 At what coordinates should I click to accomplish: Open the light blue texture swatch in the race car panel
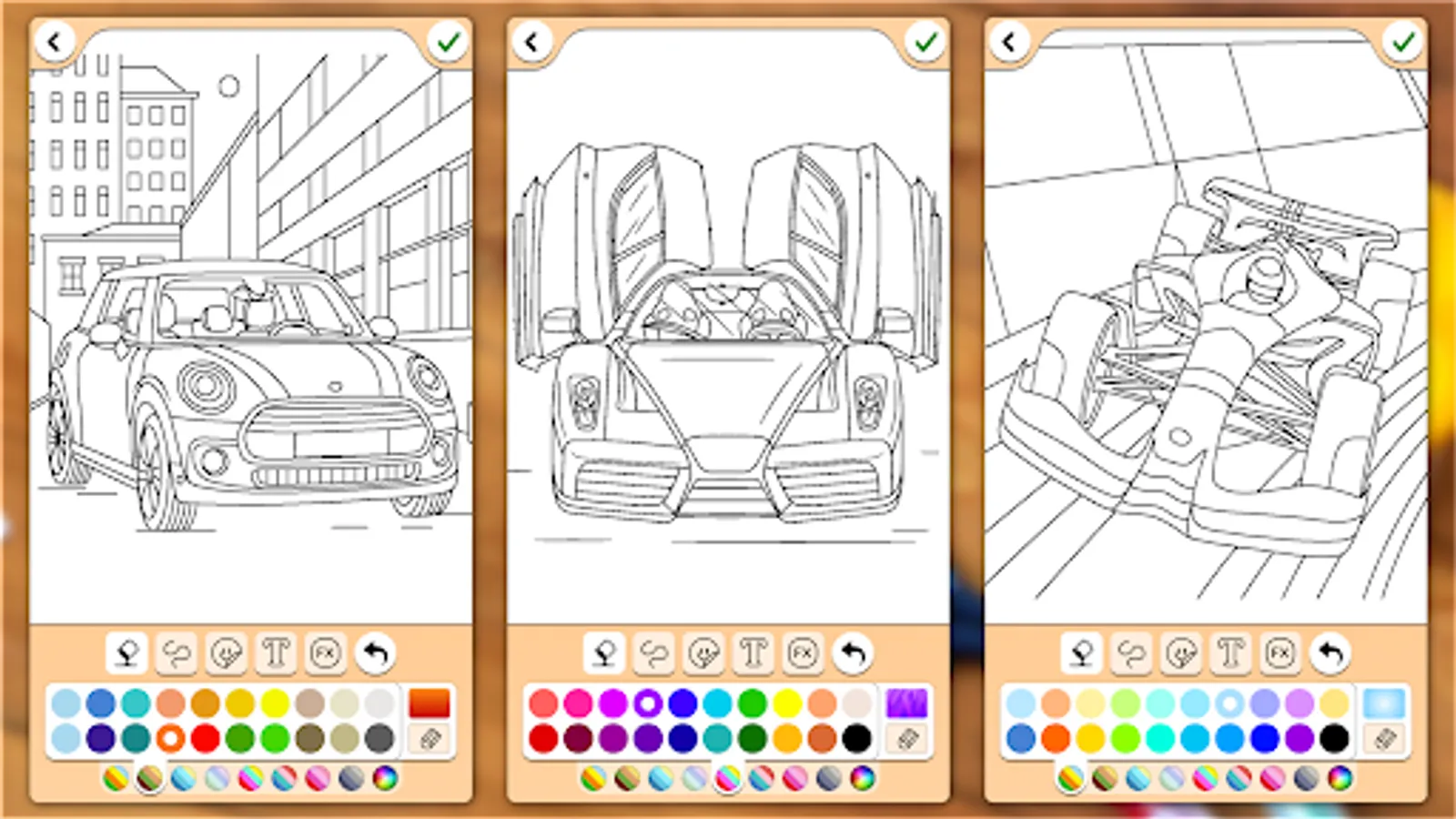(x=1384, y=703)
